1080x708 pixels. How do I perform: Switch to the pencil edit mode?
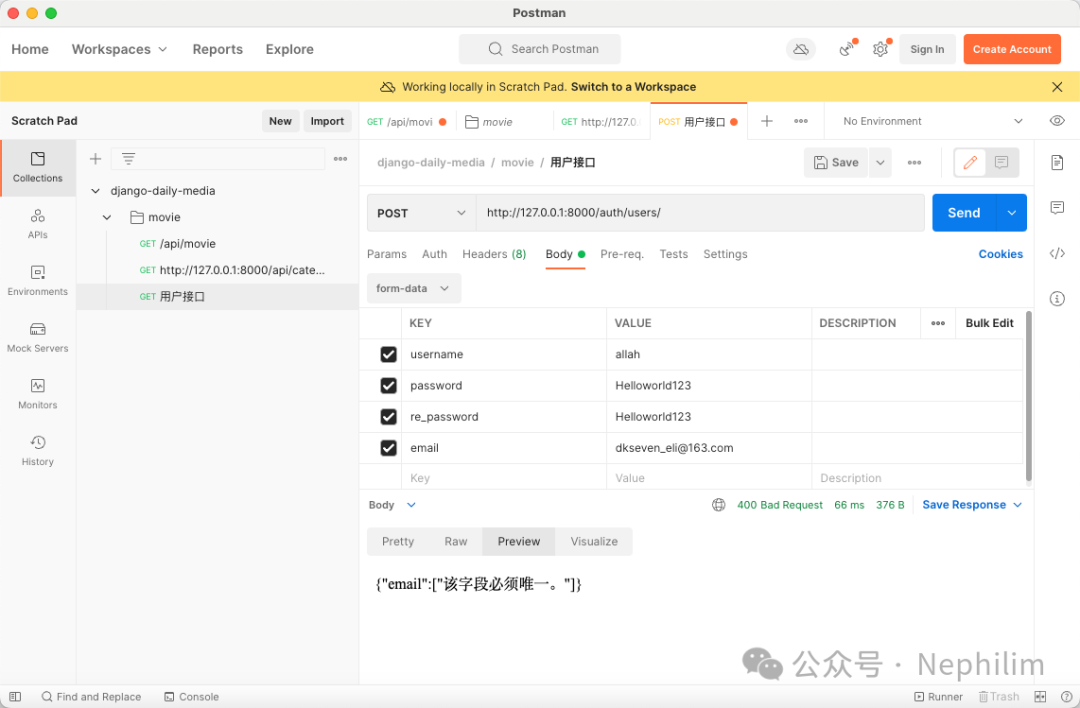[970, 163]
